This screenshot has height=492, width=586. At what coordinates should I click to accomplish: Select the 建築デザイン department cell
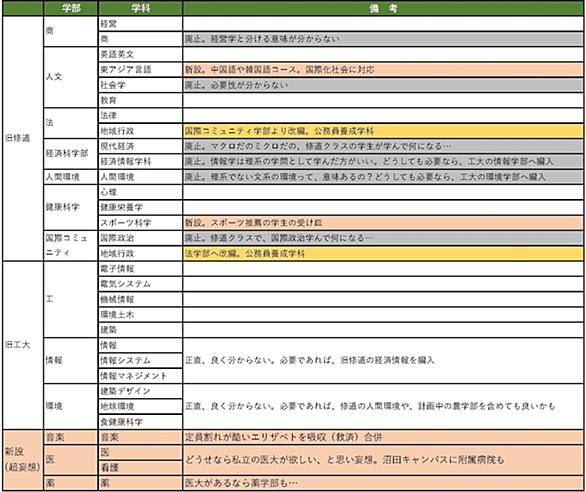point(141,391)
